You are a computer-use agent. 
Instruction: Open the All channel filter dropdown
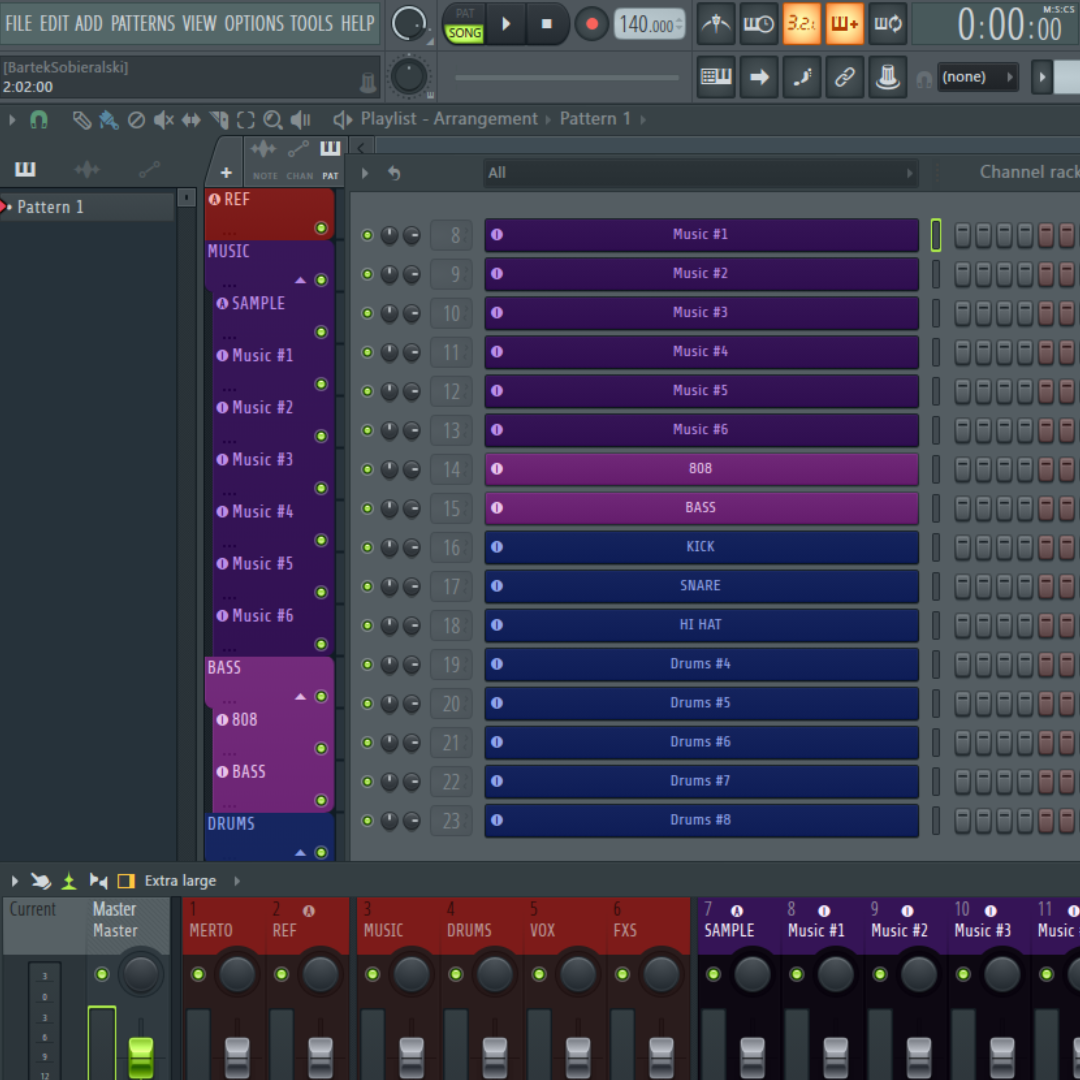701,173
